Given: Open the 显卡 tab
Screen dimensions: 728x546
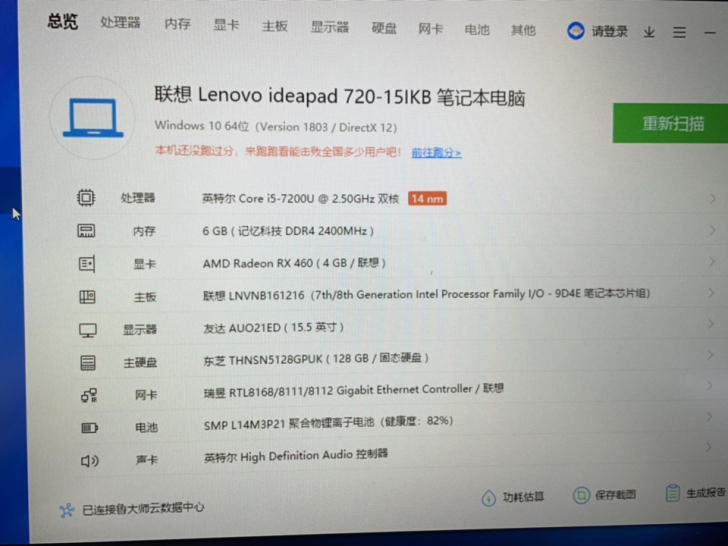Looking at the screenshot, I should 226,25.
